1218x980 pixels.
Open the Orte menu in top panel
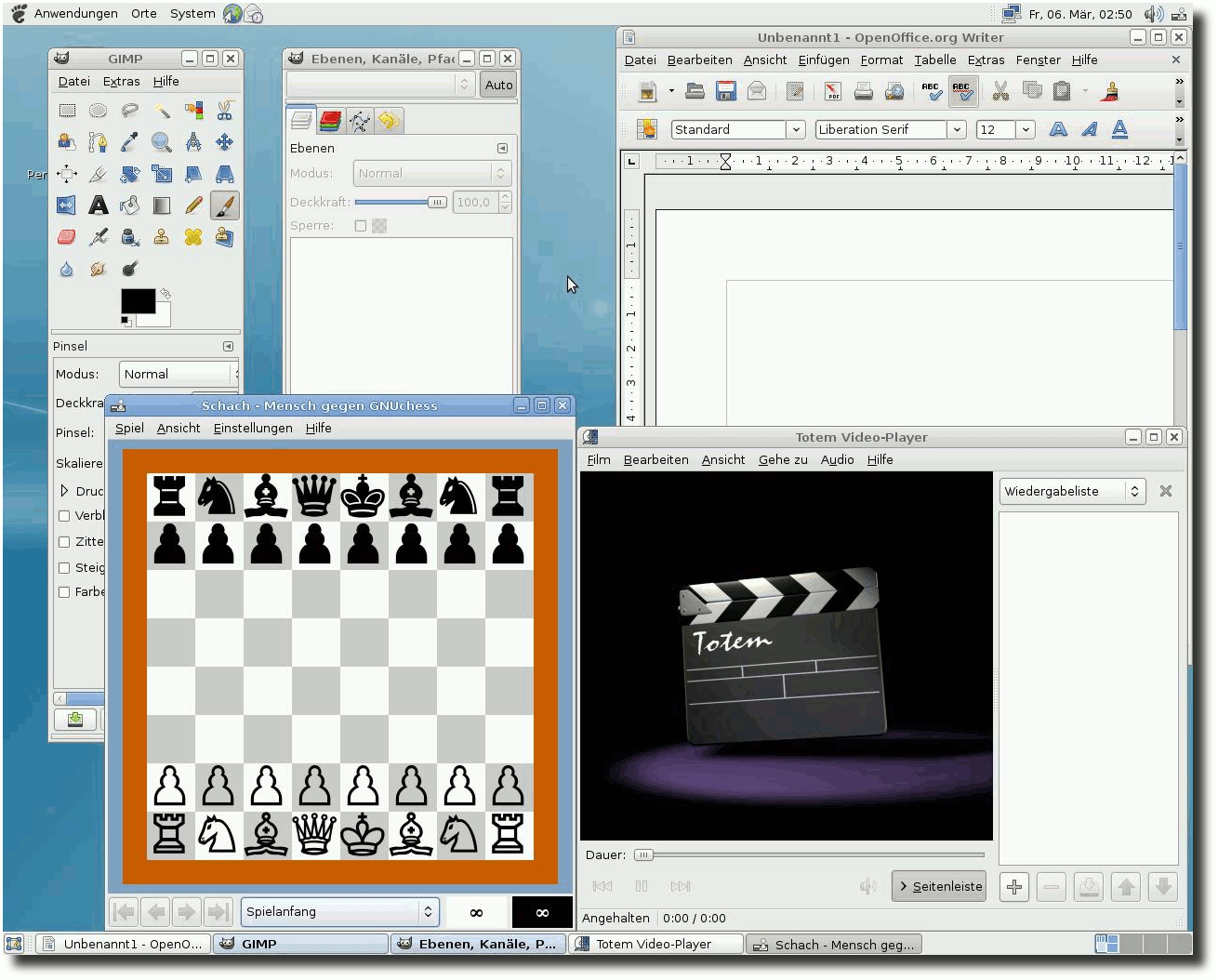point(143,13)
